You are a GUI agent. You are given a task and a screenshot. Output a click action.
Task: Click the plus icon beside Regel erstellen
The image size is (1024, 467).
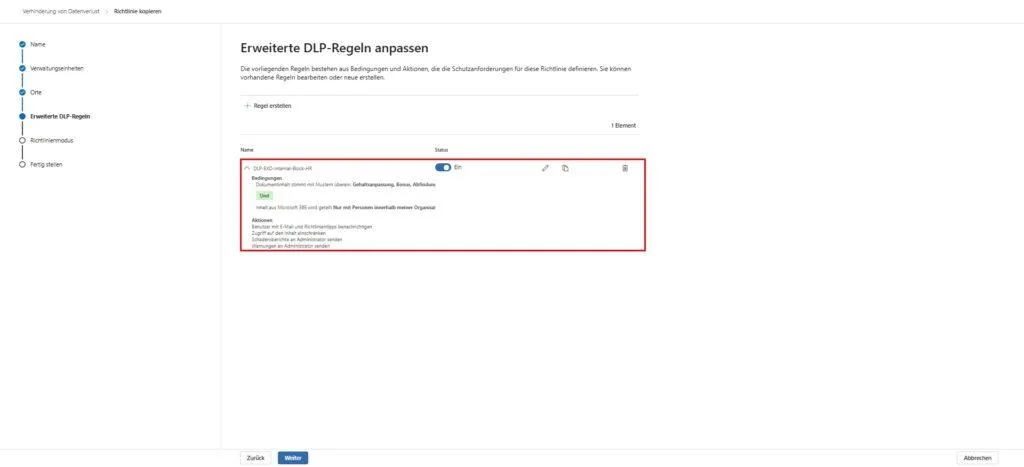(x=247, y=105)
